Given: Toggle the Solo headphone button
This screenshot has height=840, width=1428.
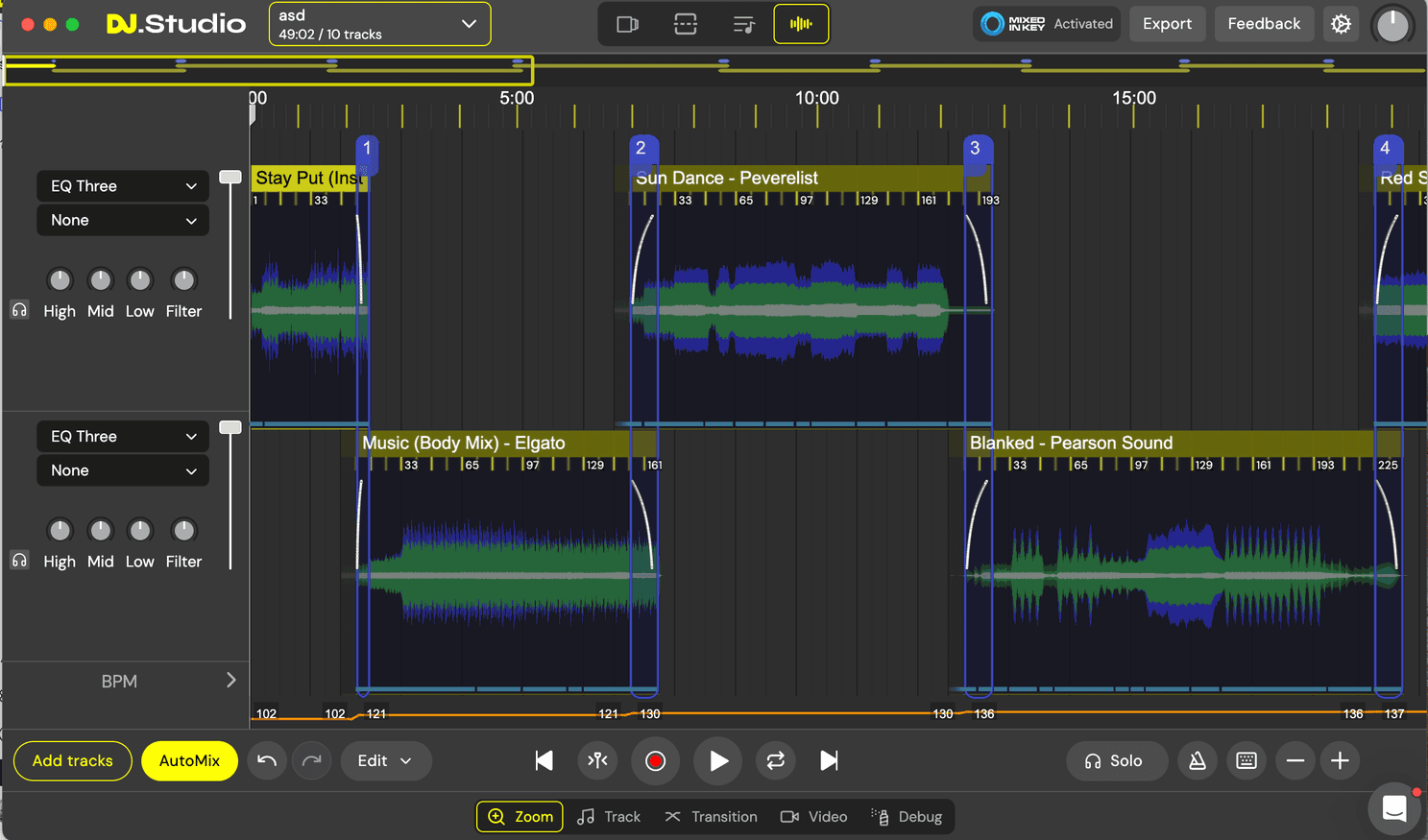Looking at the screenshot, I should coord(1117,760).
